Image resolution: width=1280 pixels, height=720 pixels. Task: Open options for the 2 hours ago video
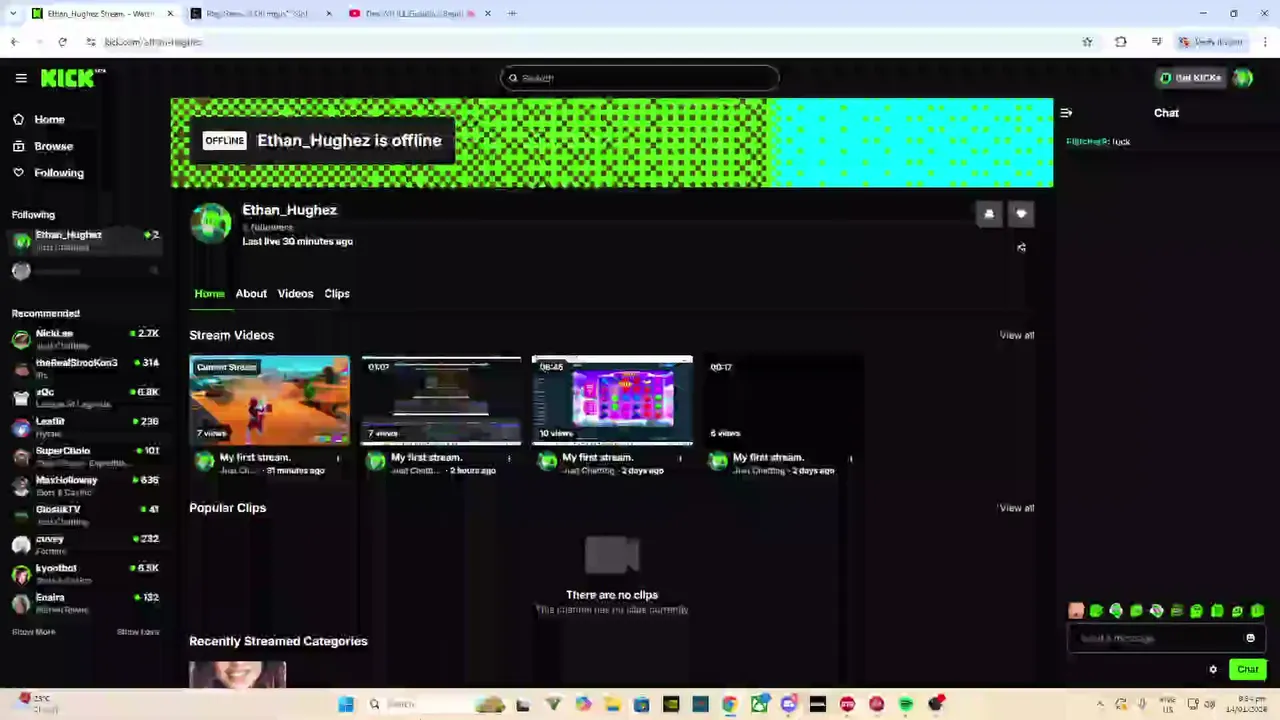[509, 459]
